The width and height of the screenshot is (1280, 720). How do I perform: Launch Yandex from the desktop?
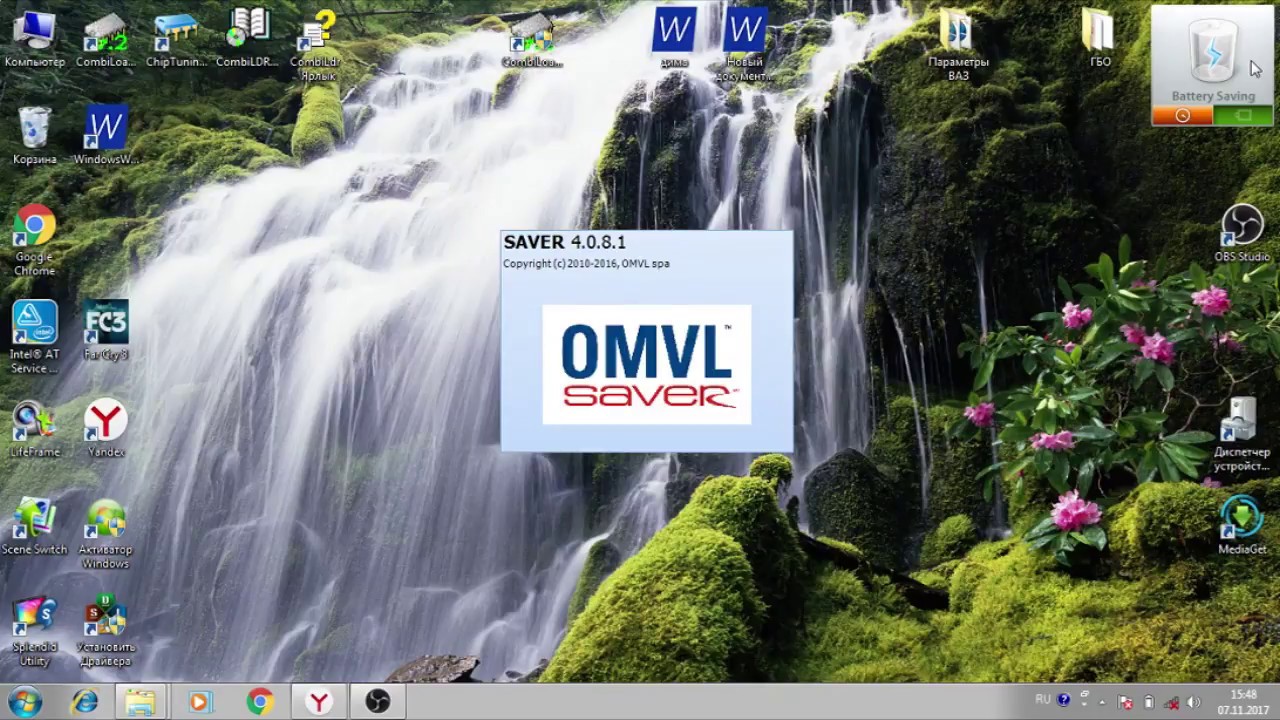[x=106, y=430]
